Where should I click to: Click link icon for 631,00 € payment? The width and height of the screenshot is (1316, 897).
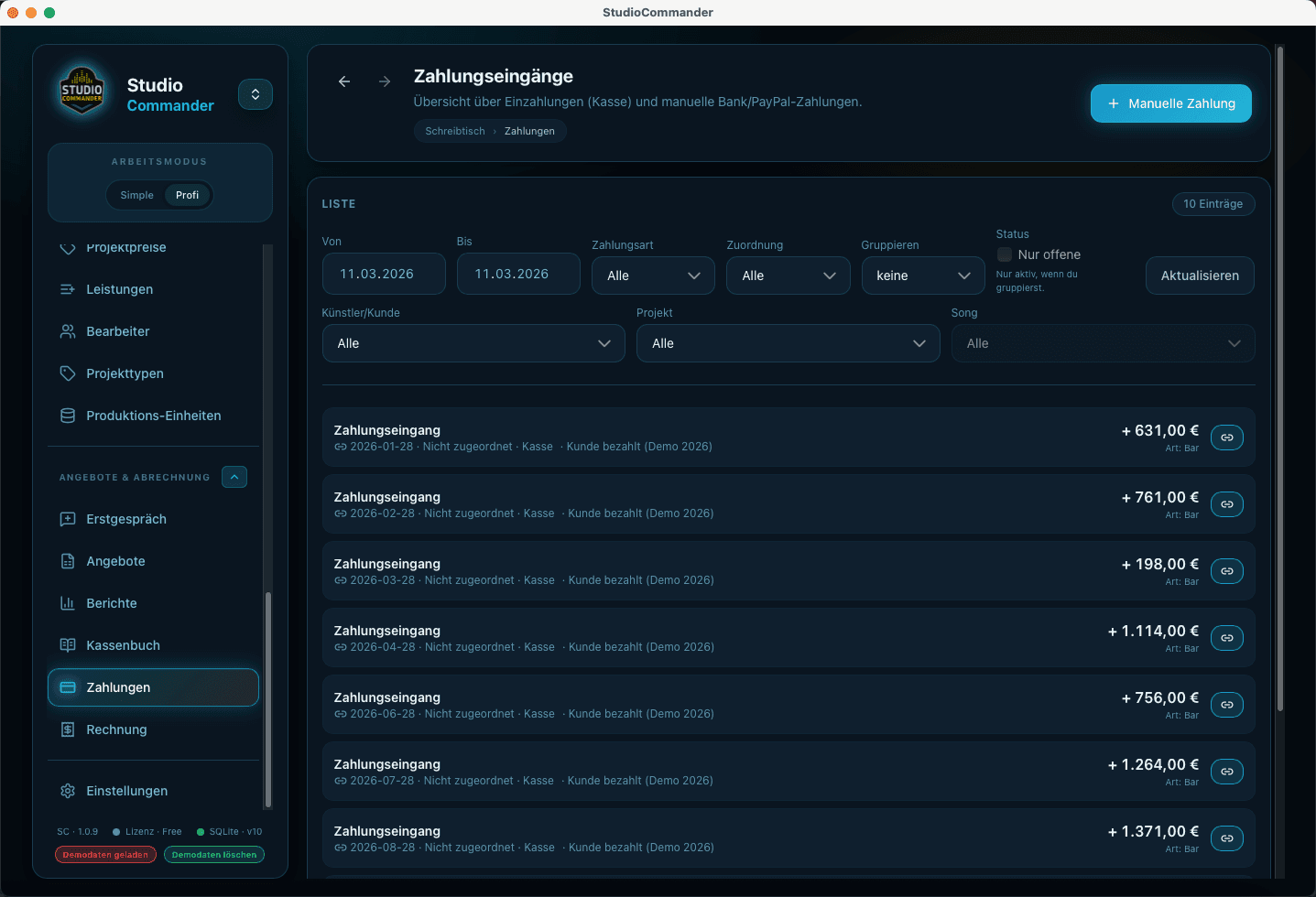[x=1226, y=438]
